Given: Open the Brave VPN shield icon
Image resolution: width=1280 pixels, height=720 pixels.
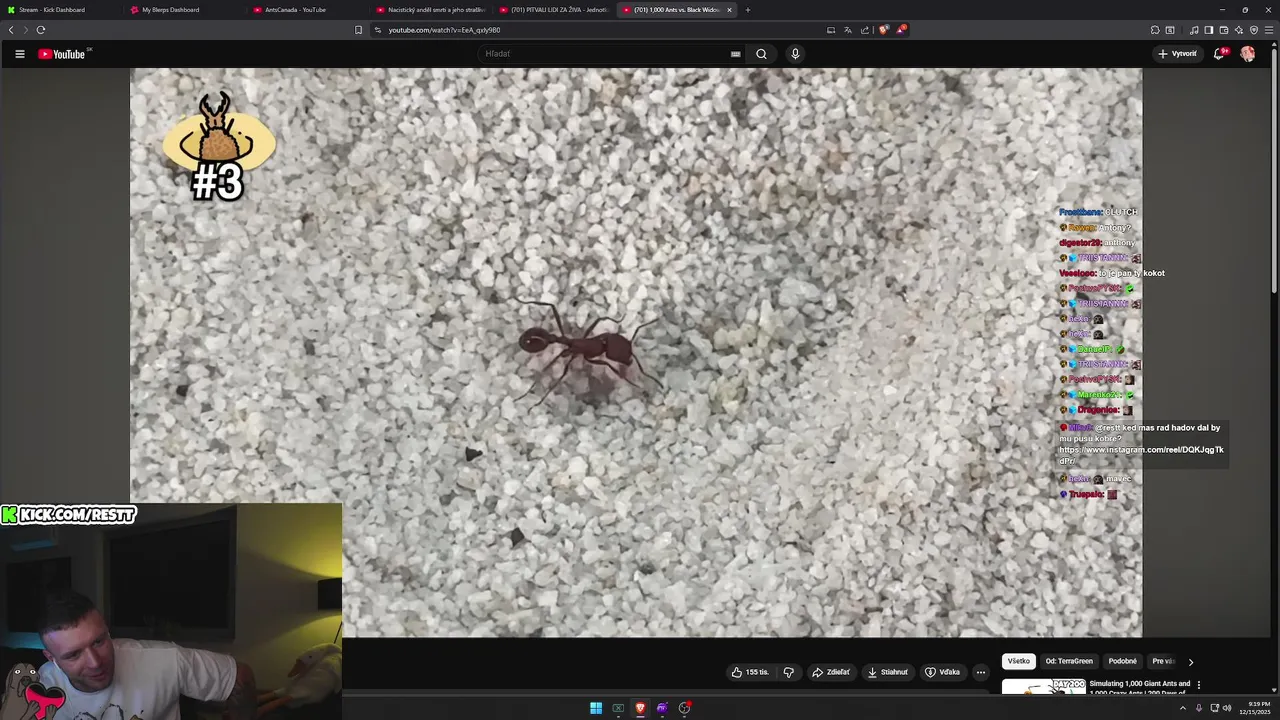Looking at the screenshot, I should tap(1254, 30).
